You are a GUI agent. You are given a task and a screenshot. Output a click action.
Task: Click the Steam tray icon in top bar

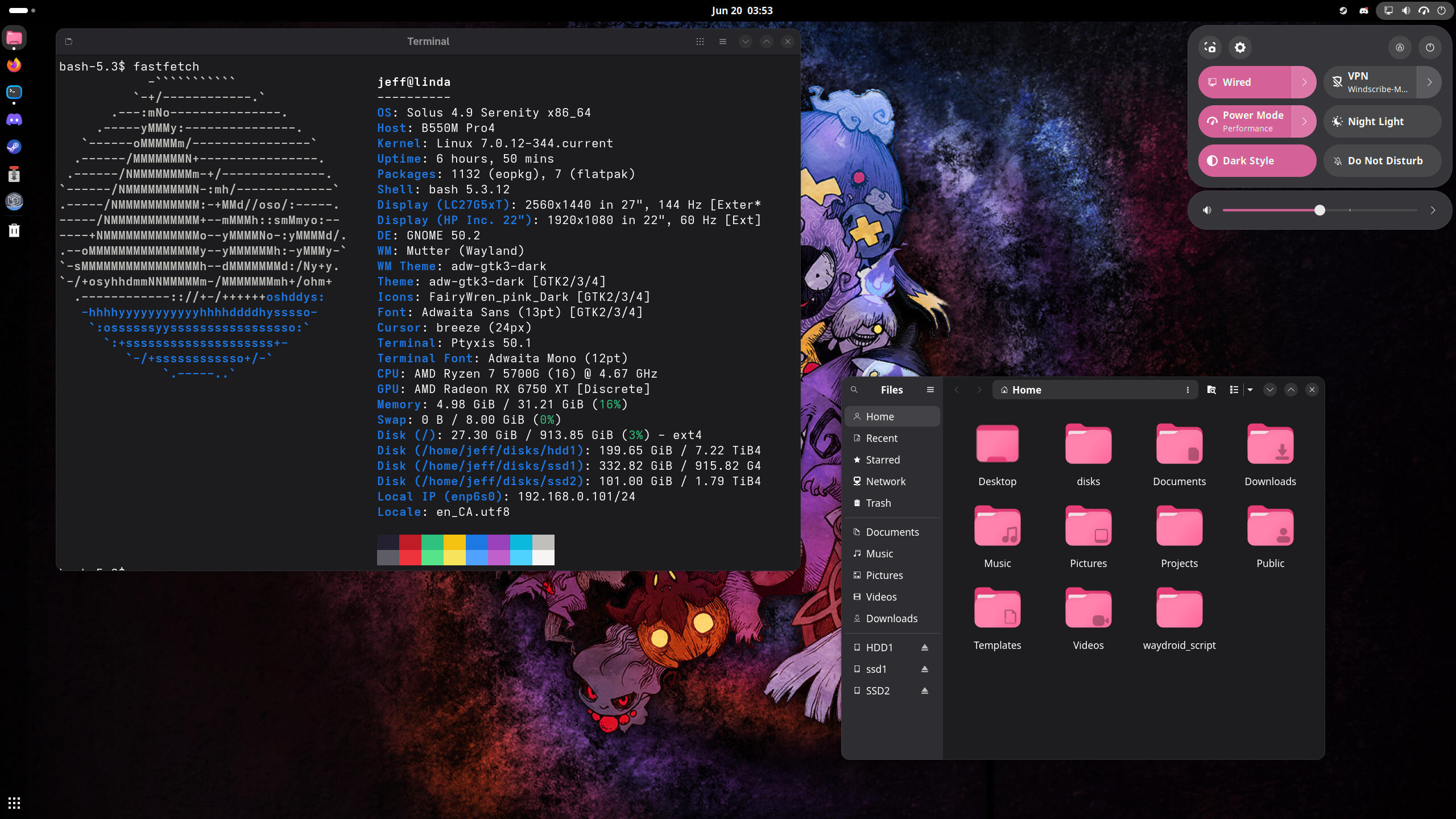pyautogui.click(x=1343, y=10)
